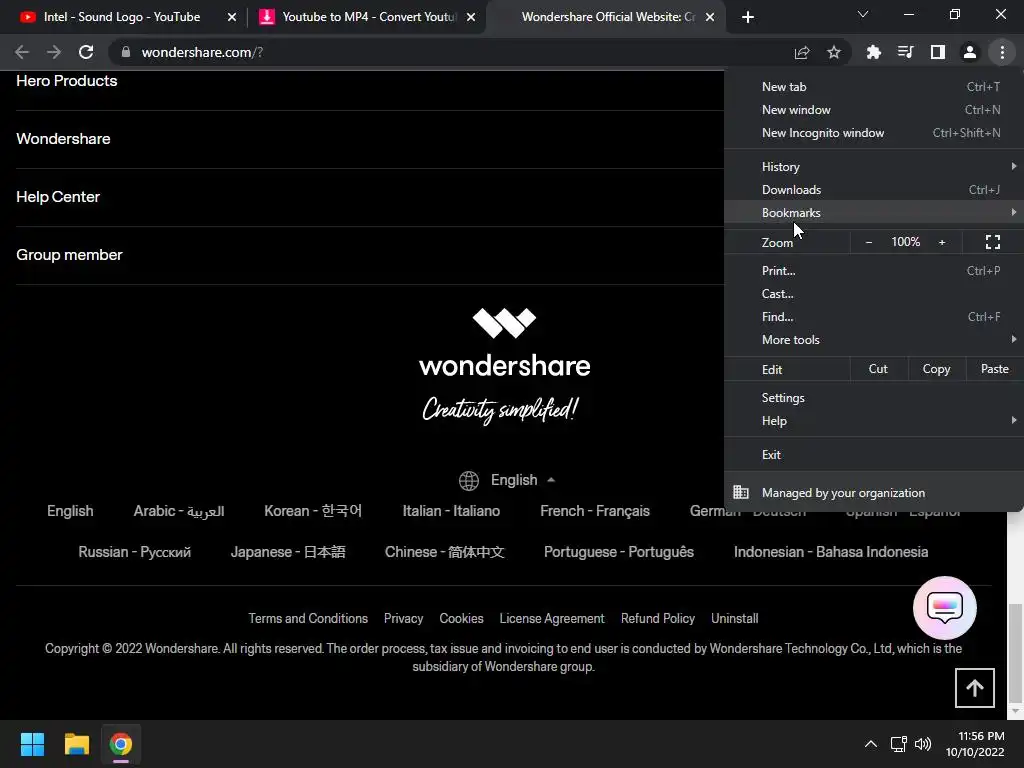The width and height of the screenshot is (1024, 768).
Task: Expand the Help submenu
Action: 874,421
